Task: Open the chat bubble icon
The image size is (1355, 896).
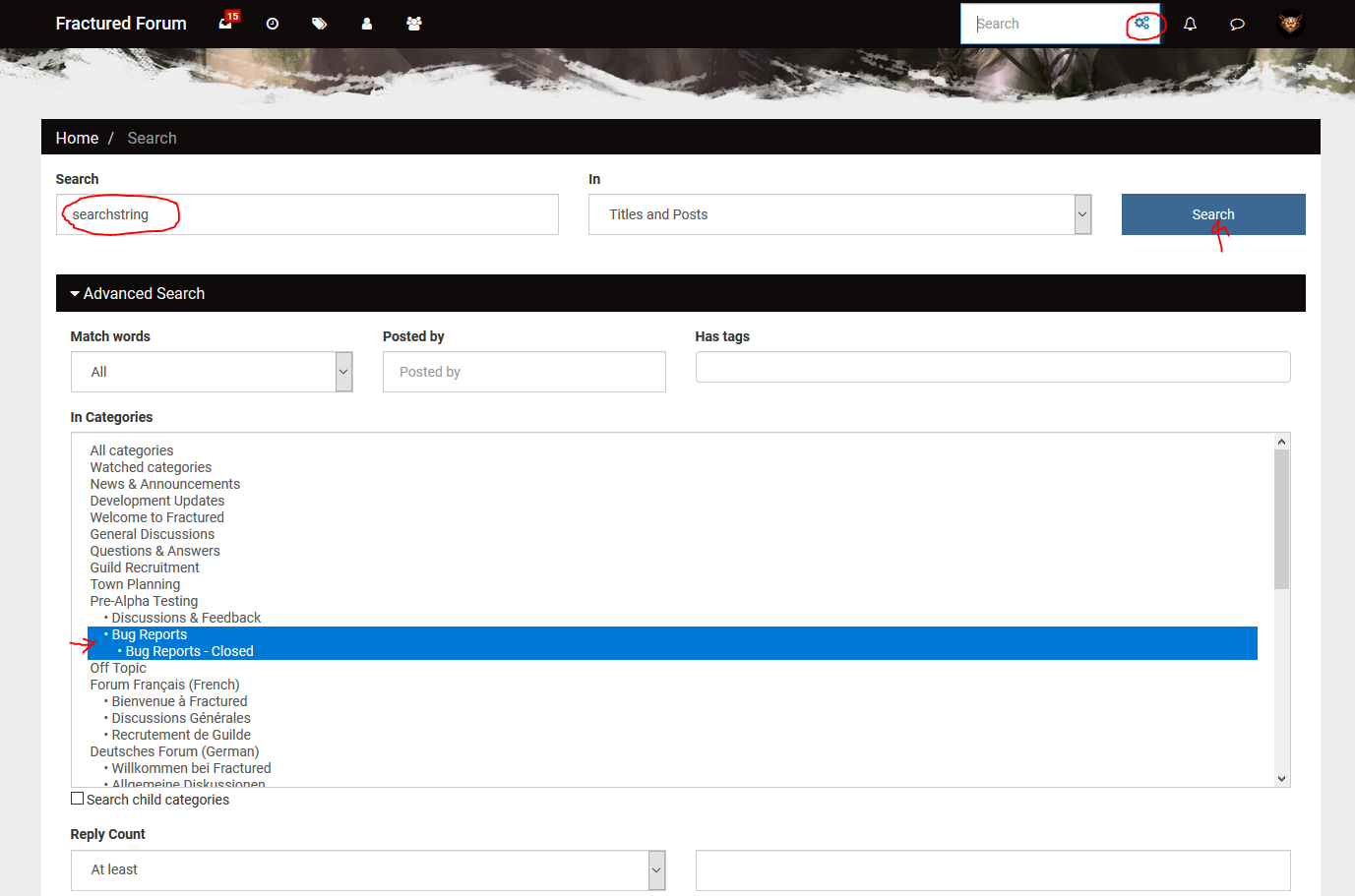Action: [x=1237, y=24]
